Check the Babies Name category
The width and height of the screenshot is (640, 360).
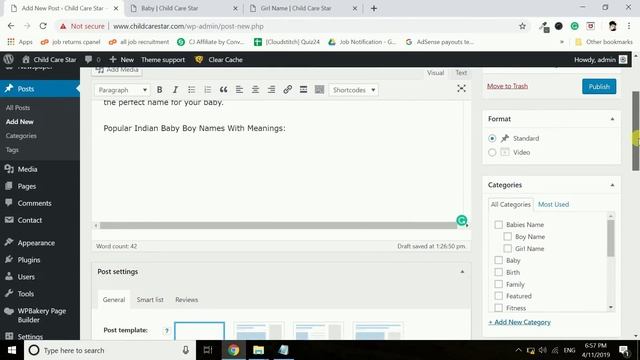[x=498, y=224]
